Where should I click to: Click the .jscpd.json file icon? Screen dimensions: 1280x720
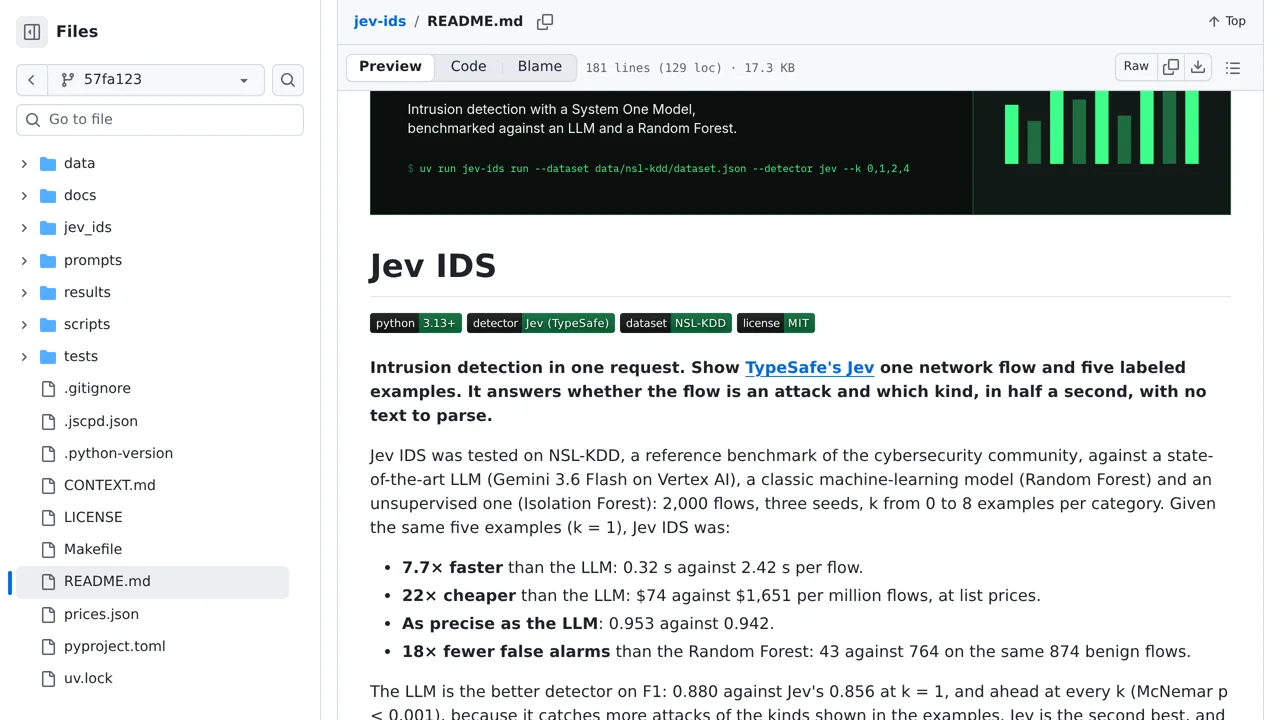[x=48, y=421]
